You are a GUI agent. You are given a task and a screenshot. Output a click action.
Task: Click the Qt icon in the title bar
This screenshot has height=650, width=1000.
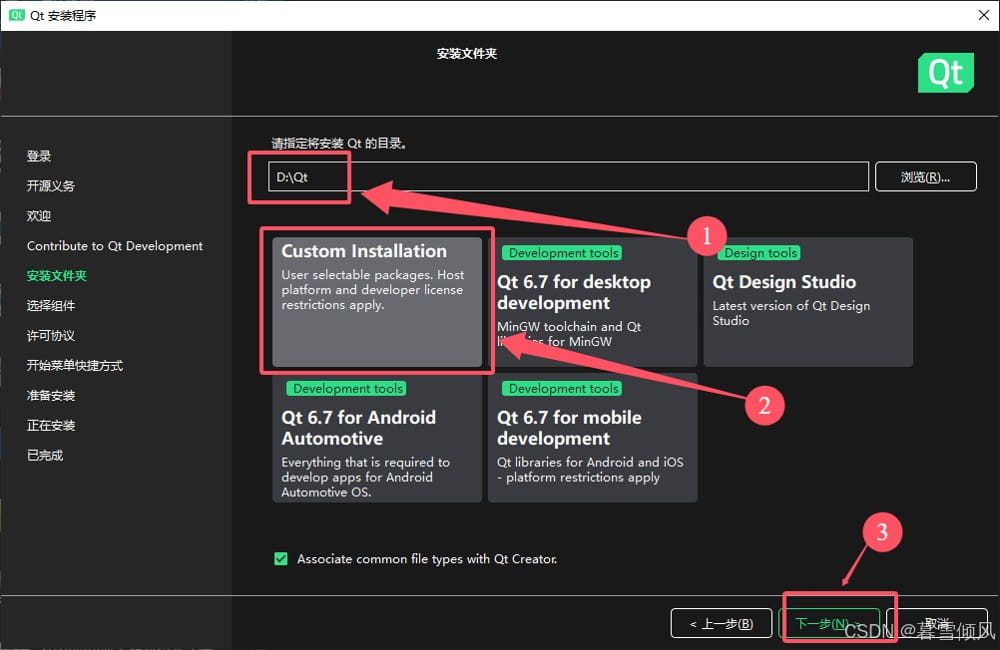17,15
